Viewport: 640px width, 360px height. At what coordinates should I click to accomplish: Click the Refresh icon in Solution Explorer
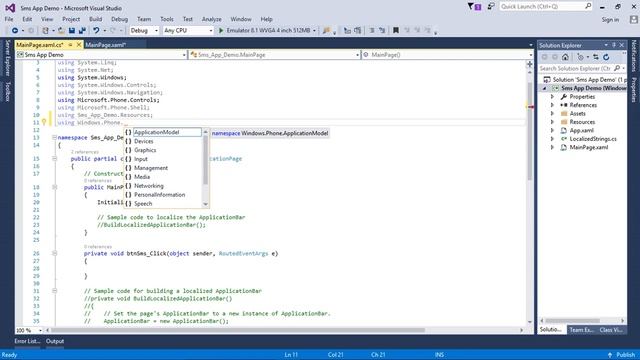click(606, 57)
